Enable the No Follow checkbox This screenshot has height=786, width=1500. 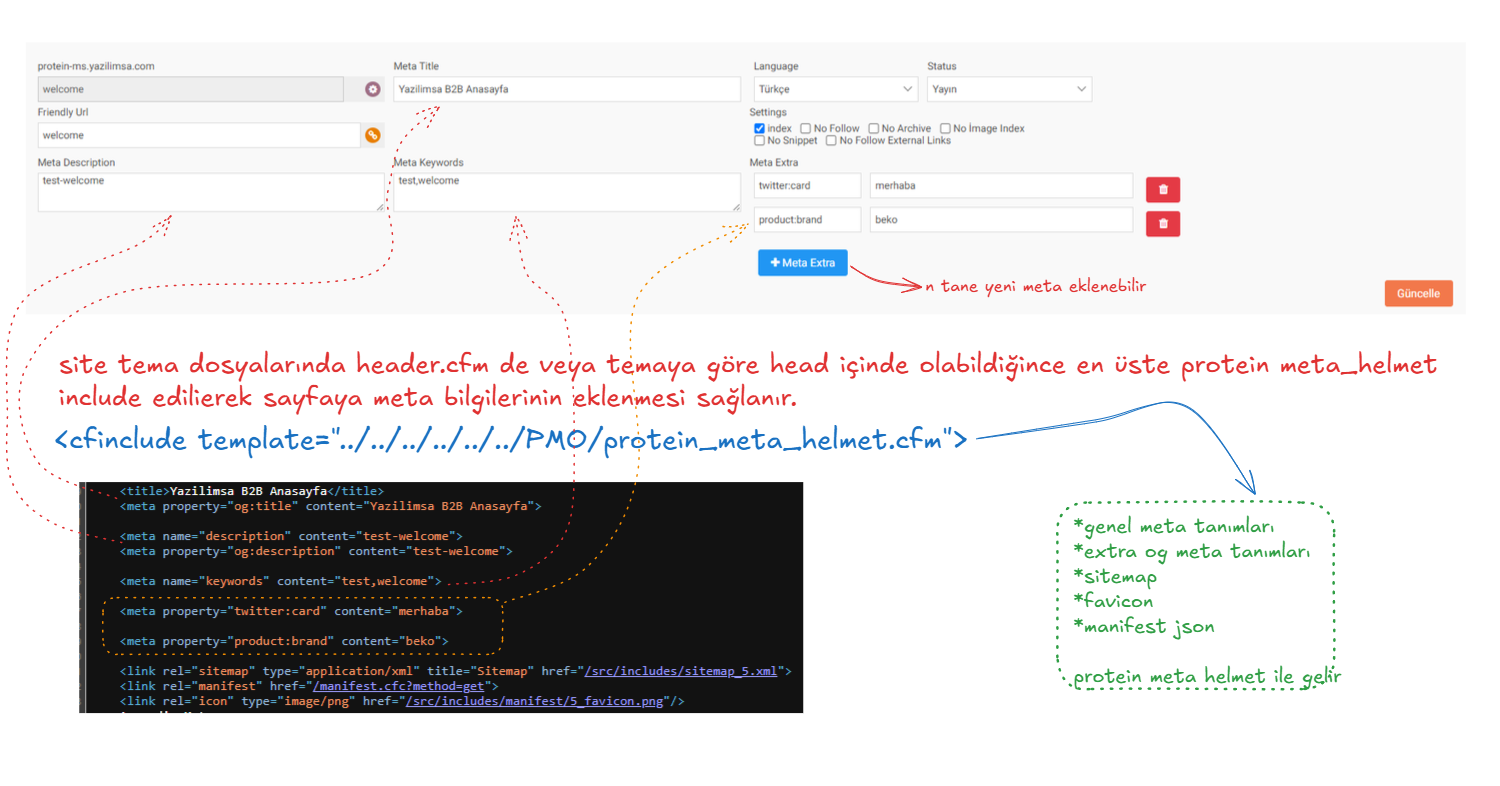[806, 129]
